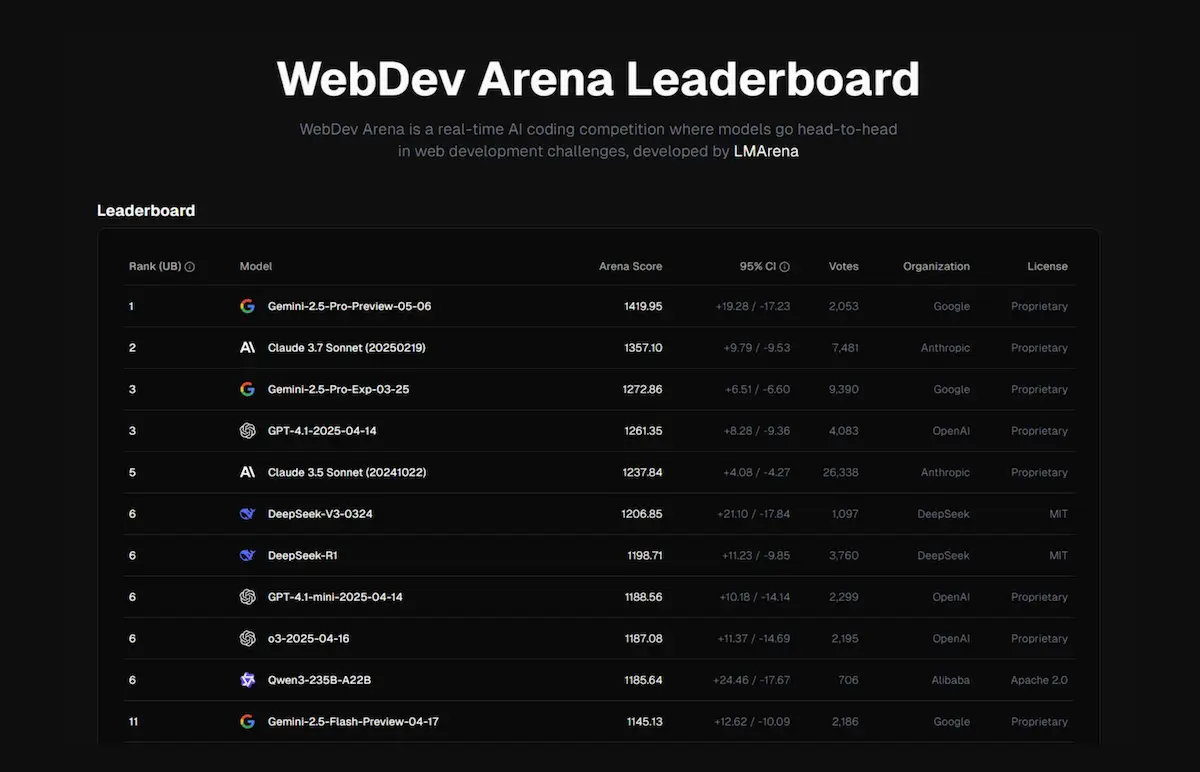The image size is (1200, 772).
Task: Click the info icon next to 95% CI
Action: [x=784, y=267]
